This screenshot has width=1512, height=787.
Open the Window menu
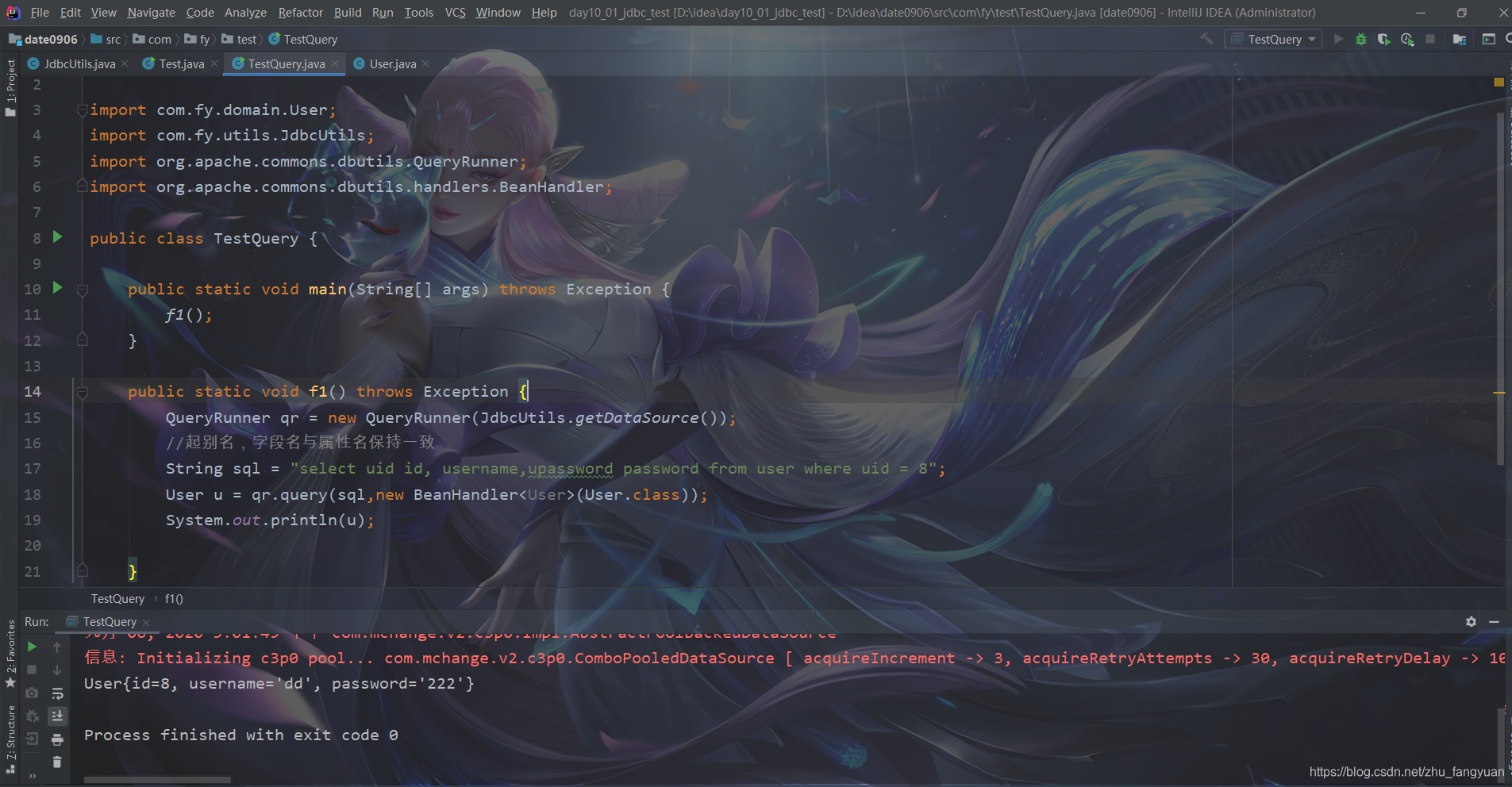[498, 13]
